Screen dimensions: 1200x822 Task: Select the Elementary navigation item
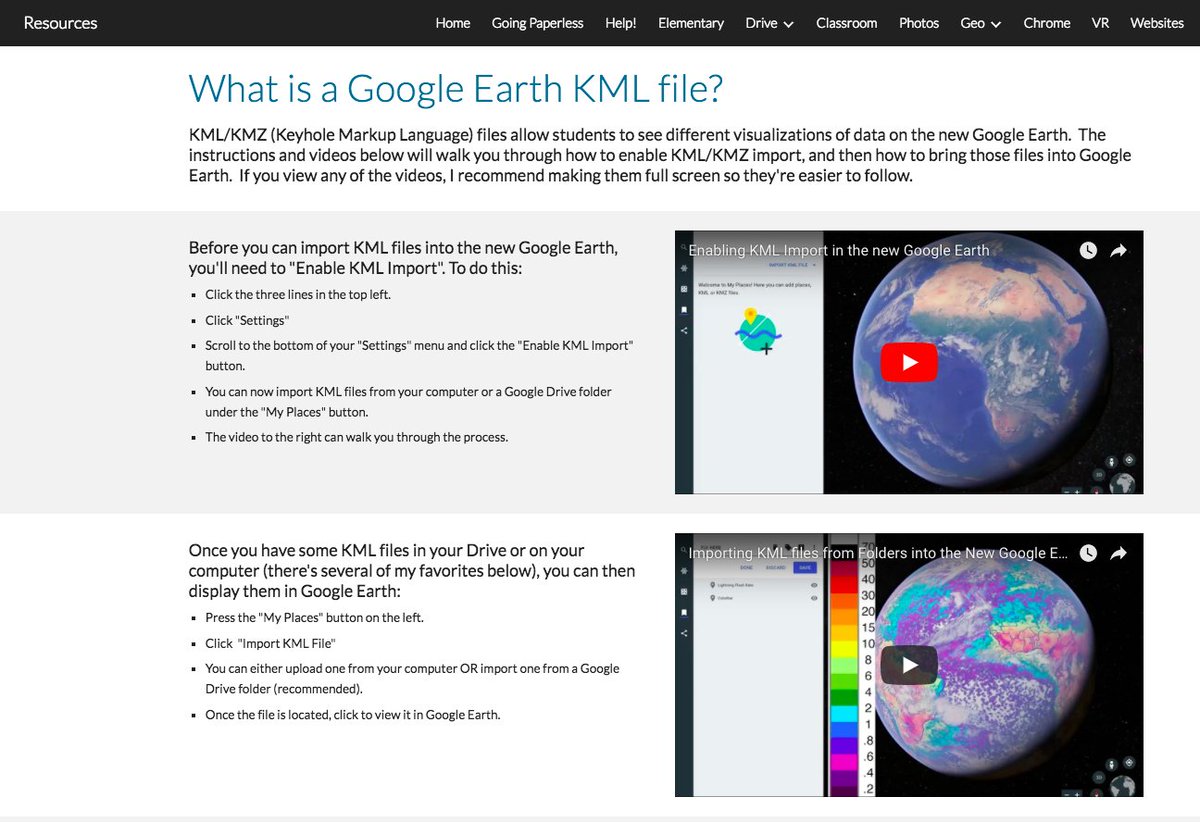[x=691, y=23]
